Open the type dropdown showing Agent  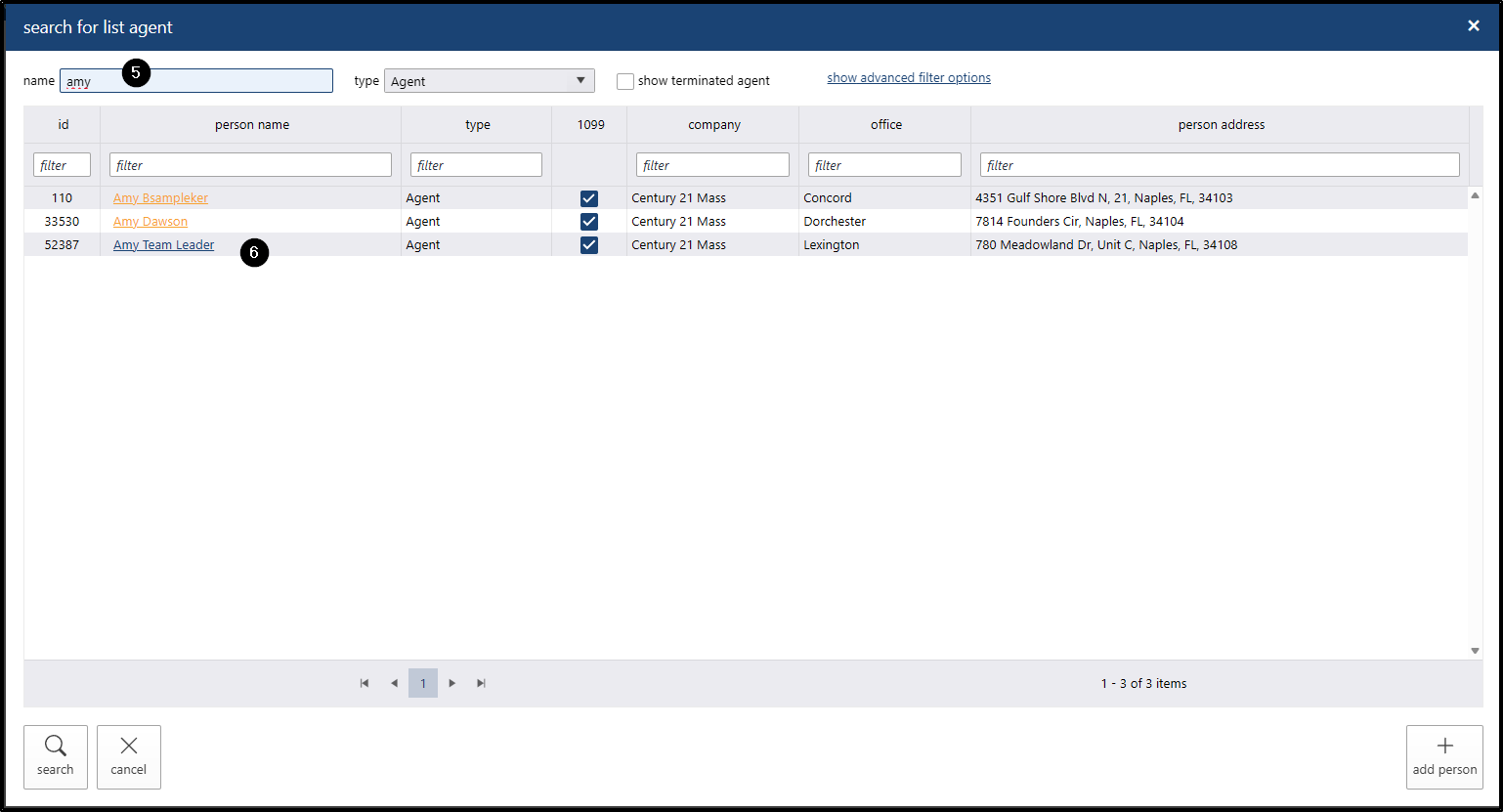tap(489, 81)
